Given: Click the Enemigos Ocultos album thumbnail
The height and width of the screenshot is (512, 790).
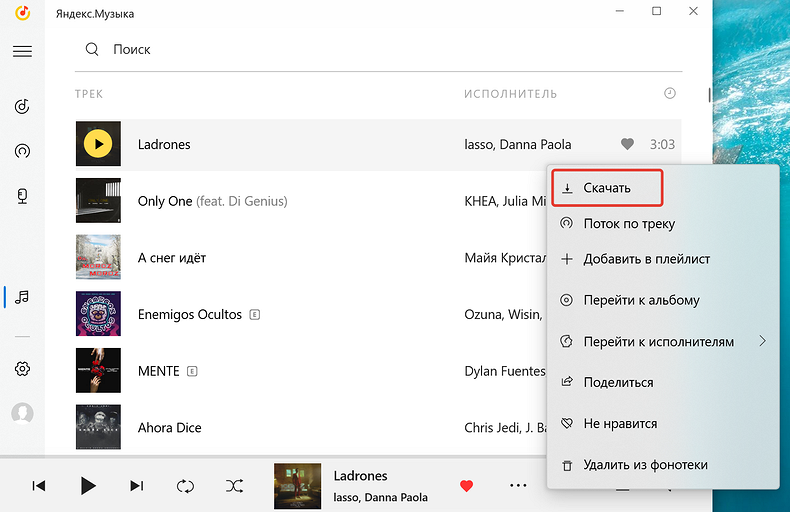Looking at the screenshot, I should tap(98, 314).
